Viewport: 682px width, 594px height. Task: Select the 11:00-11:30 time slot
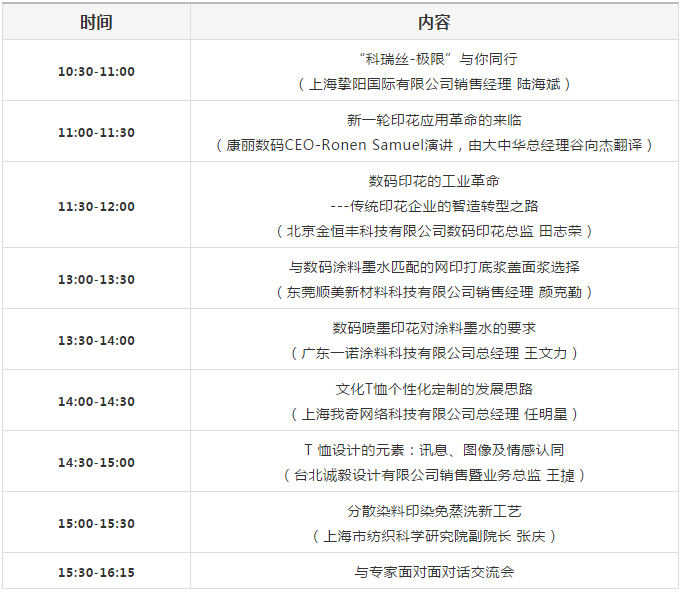[x=96, y=132]
